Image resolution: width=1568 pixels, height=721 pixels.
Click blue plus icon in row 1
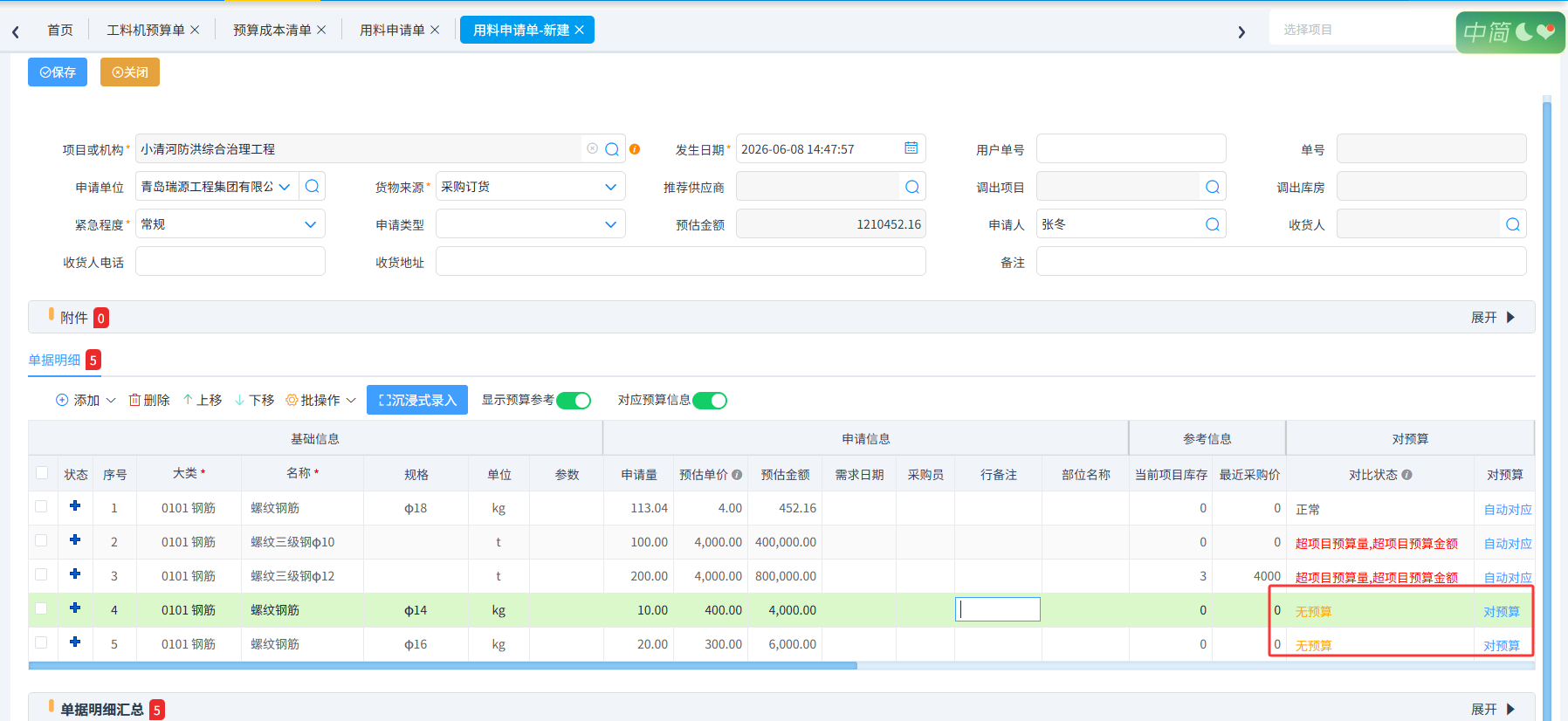click(75, 505)
